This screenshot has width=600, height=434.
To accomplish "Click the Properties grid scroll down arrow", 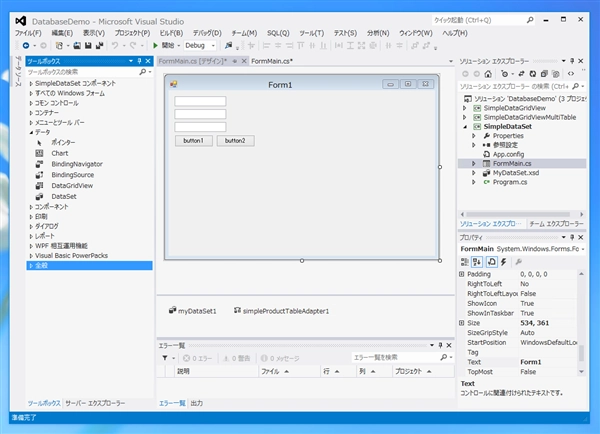I will pyautogui.click(x=581, y=372).
